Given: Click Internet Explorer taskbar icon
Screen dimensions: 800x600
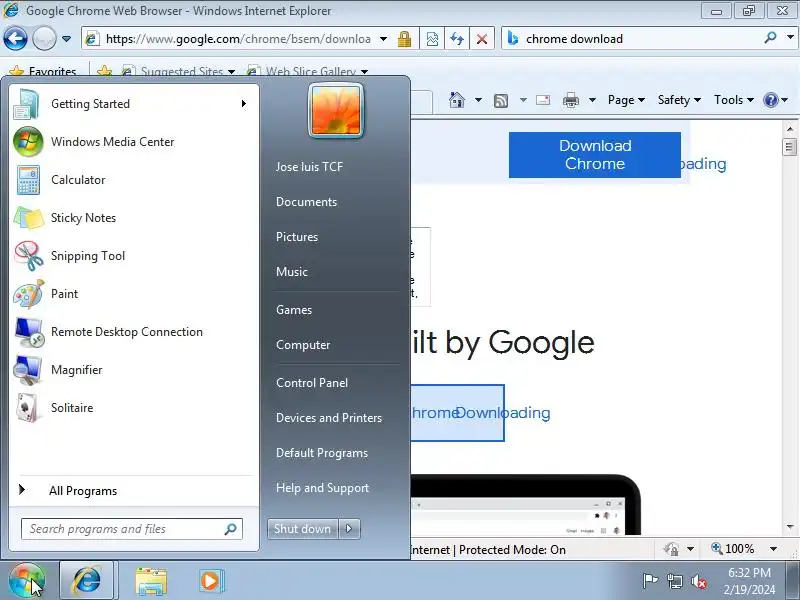Looking at the screenshot, I should 87,581.
